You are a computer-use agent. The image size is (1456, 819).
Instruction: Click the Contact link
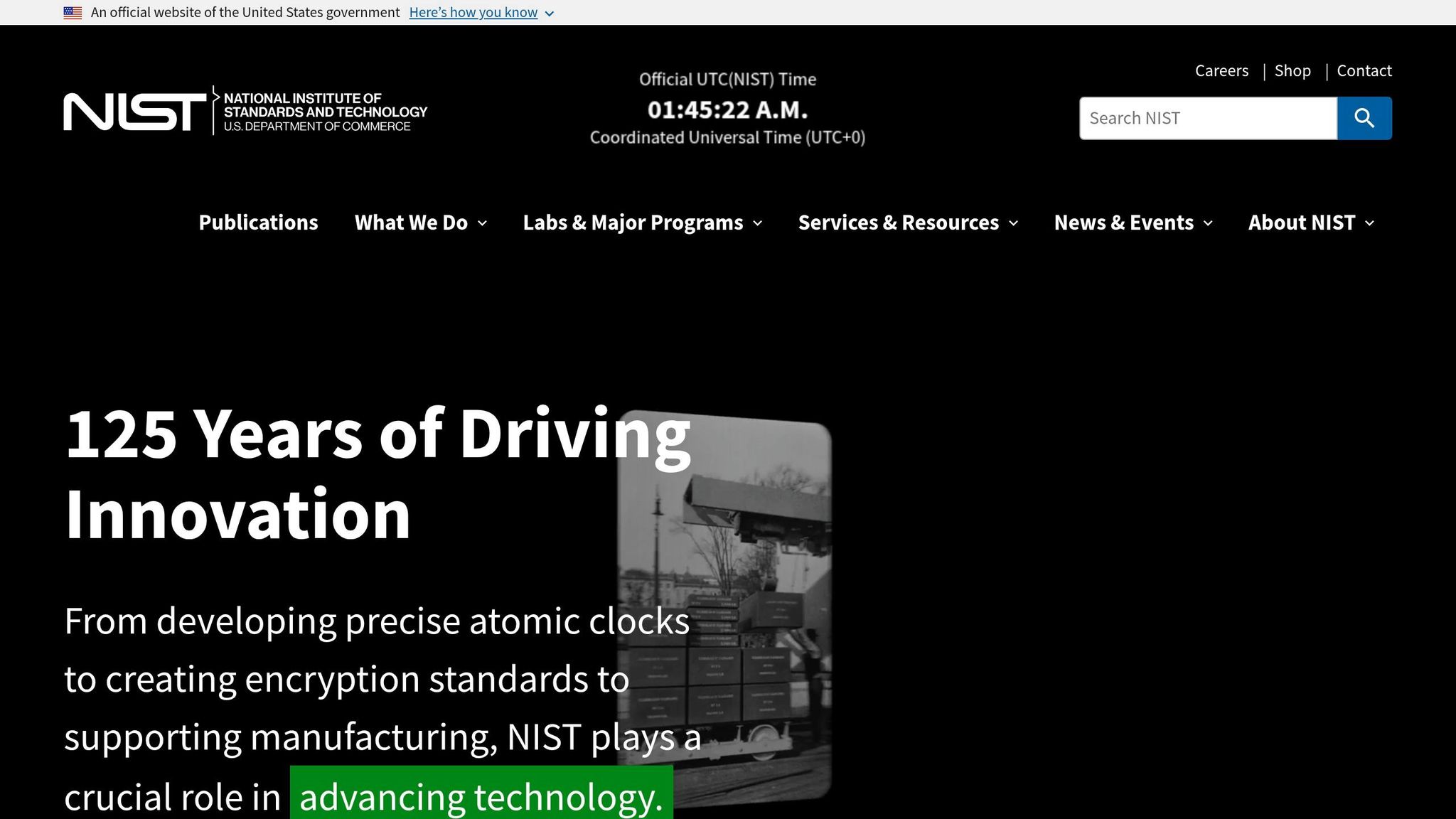point(1364,70)
